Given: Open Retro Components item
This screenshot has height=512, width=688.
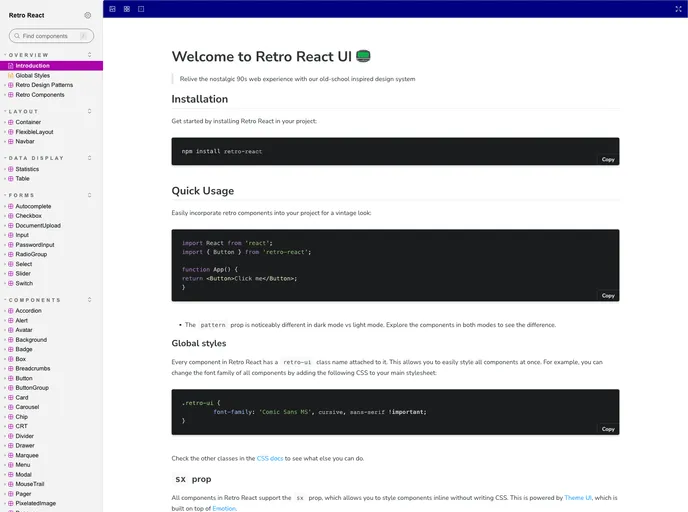Looking at the screenshot, I should (x=39, y=95).
